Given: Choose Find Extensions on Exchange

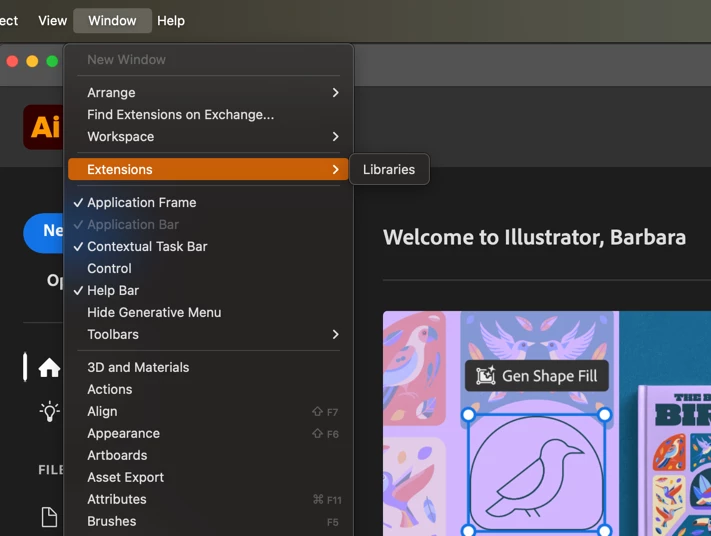Looking at the screenshot, I should tap(208, 115).
